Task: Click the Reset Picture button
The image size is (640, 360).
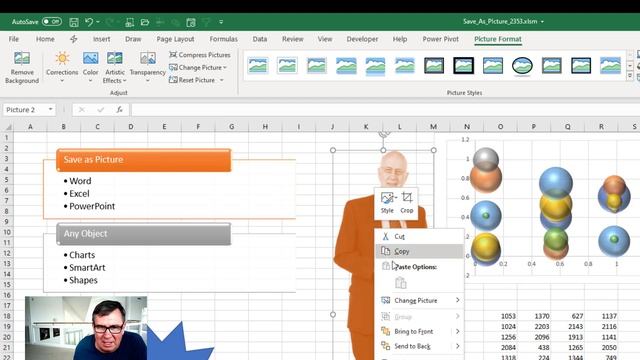Action: point(192,80)
